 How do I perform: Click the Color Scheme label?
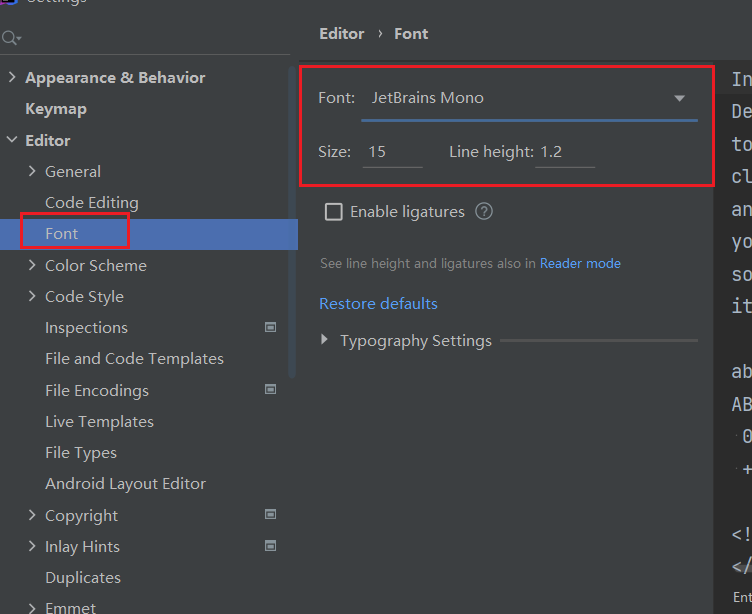[x=96, y=265]
